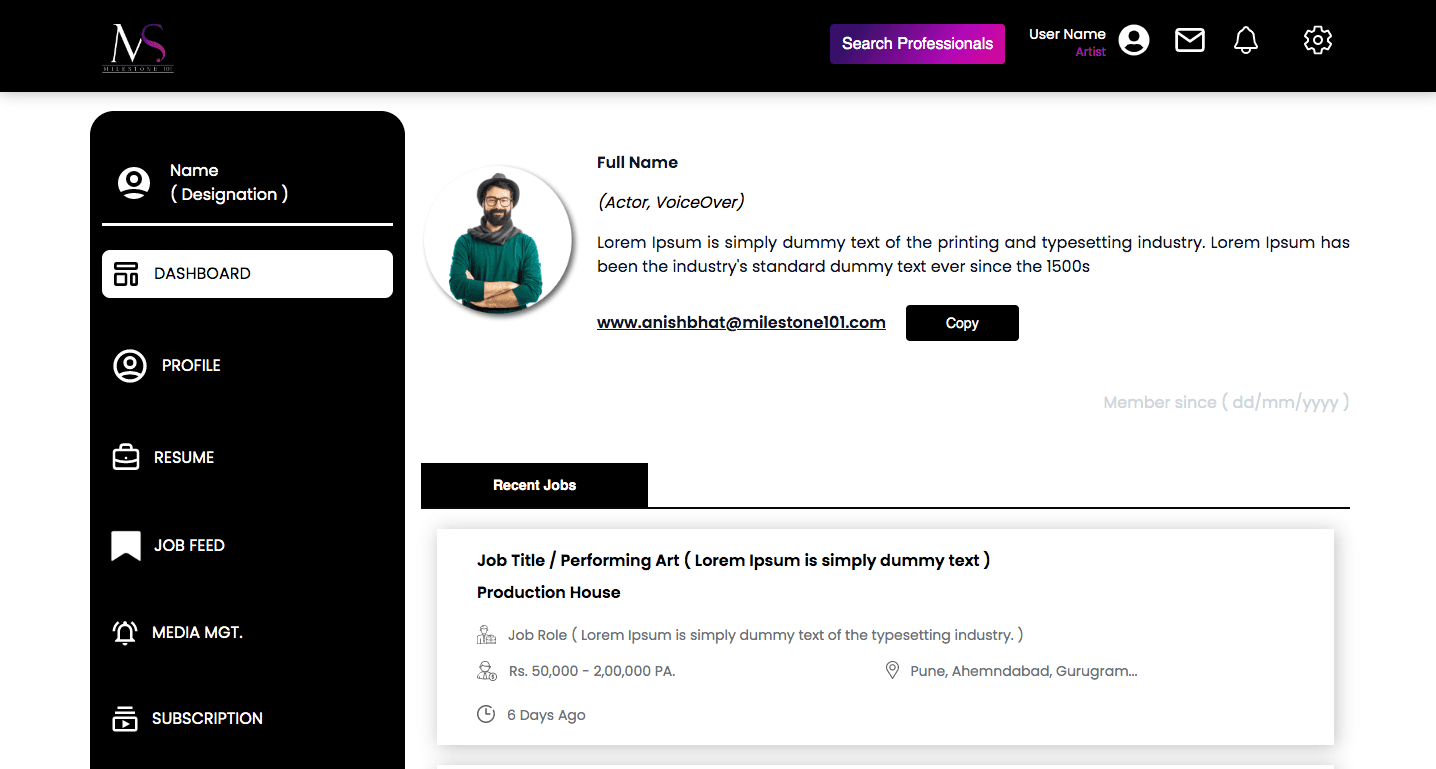The width and height of the screenshot is (1436, 769).
Task: Select the Dashboard menu item
Action: click(247, 274)
